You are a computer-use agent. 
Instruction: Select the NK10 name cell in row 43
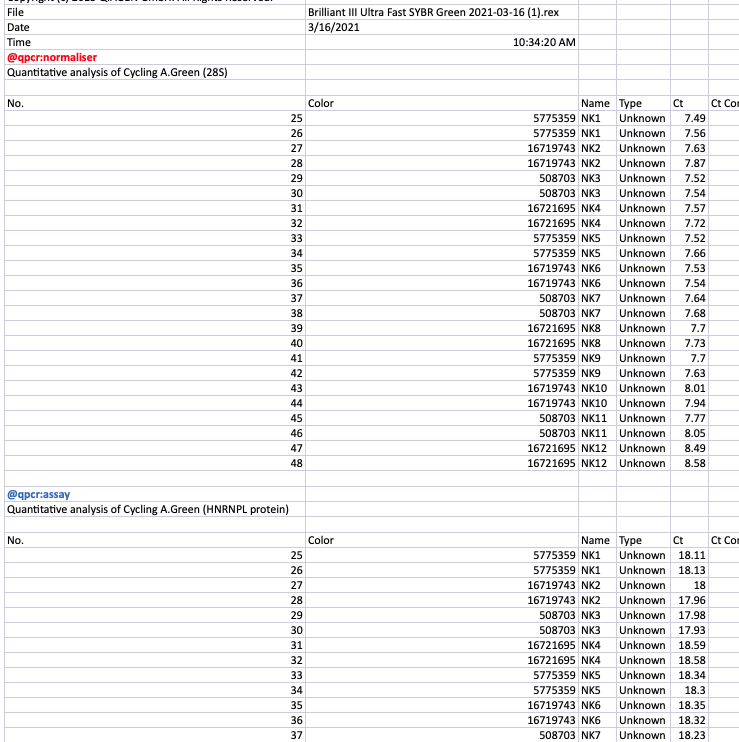coord(597,388)
